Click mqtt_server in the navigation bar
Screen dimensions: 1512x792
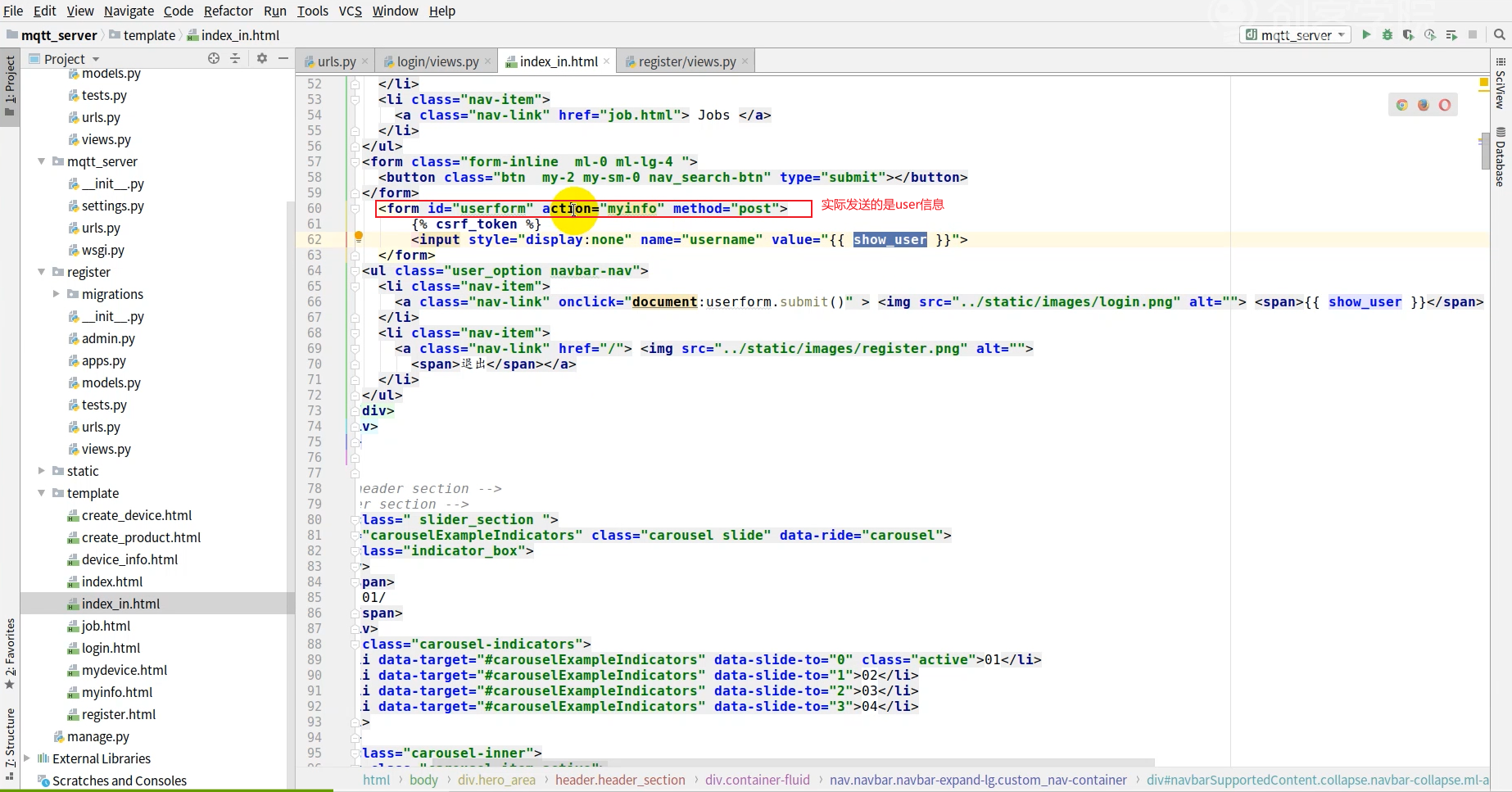pyautogui.click(x=52, y=35)
